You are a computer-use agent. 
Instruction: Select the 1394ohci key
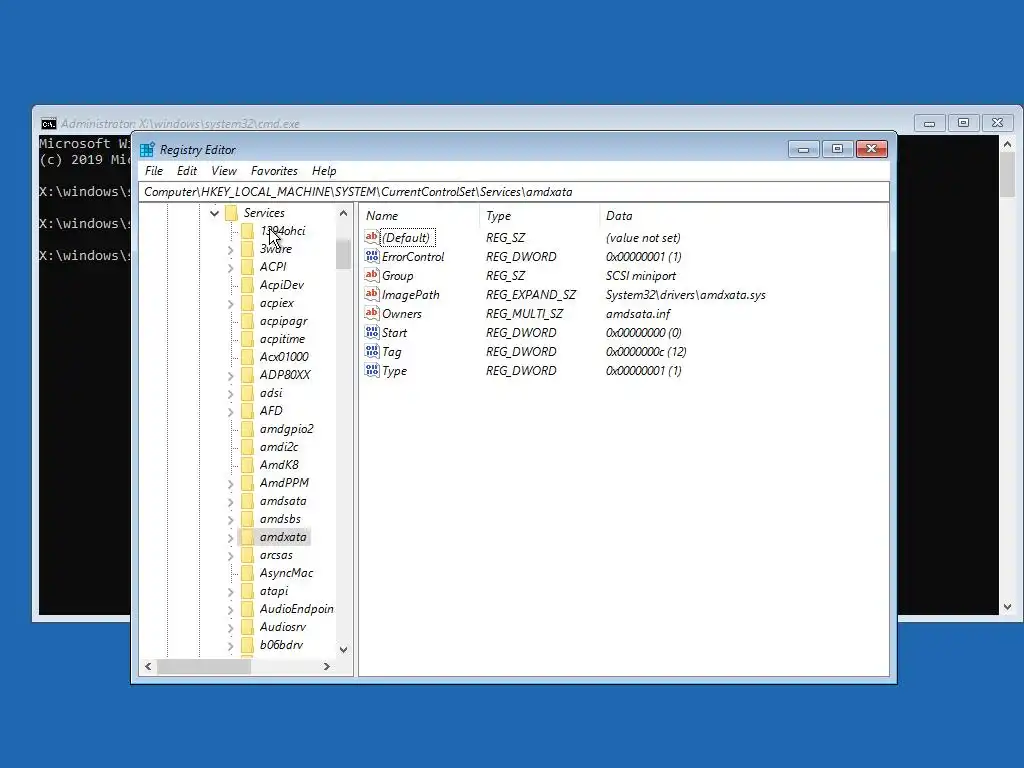pos(283,231)
